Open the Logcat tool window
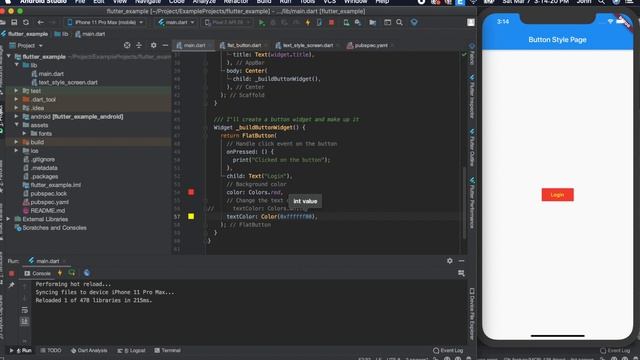640x360 pixels. click(x=131, y=350)
